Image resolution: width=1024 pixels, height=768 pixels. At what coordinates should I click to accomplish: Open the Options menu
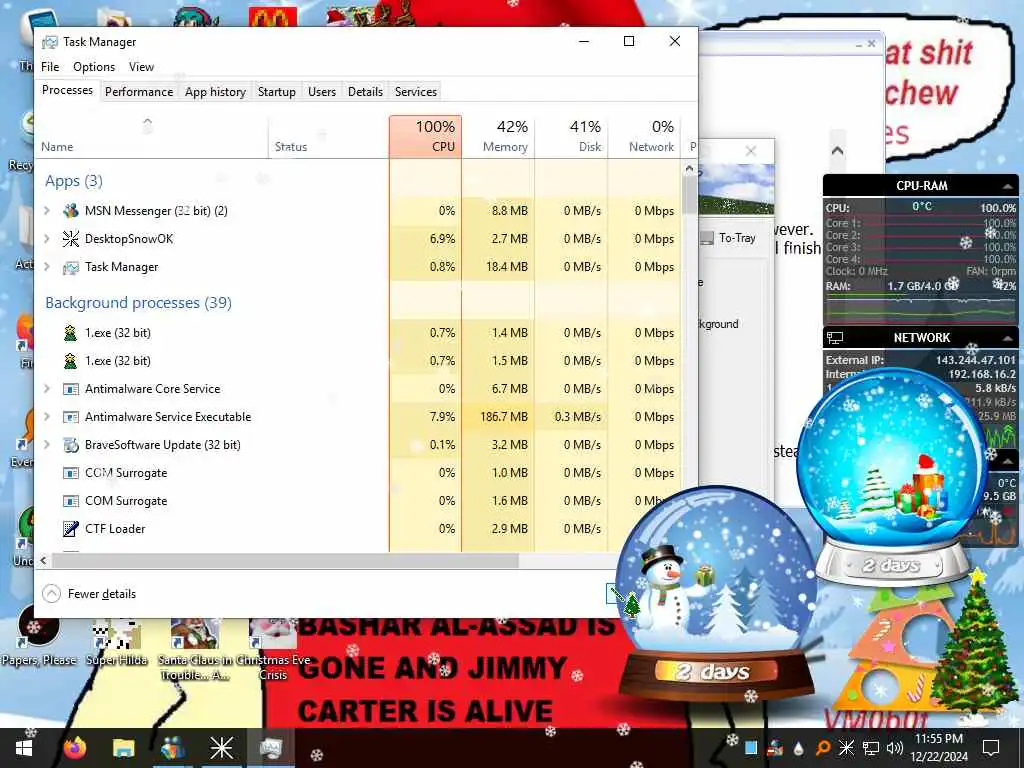click(94, 67)
